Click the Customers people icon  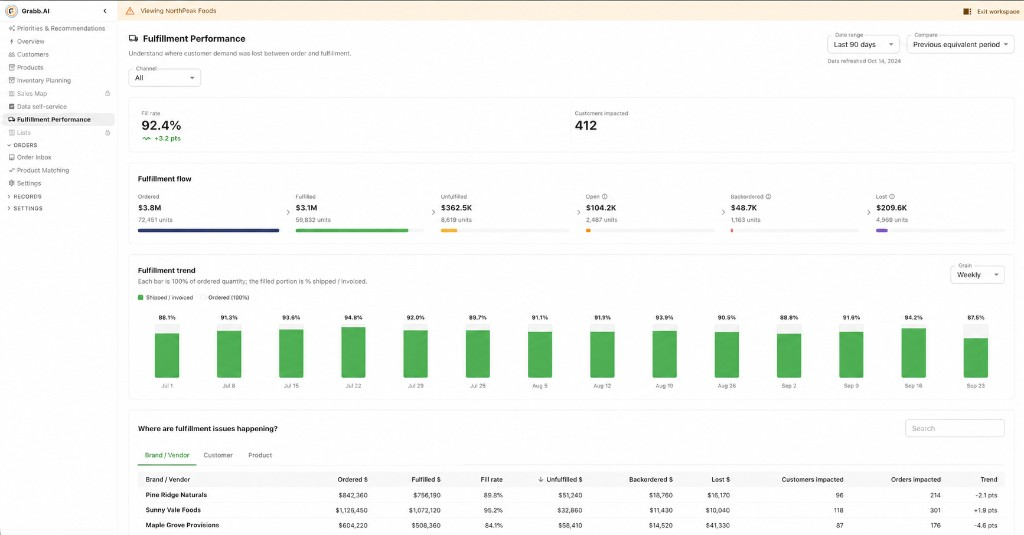click(11, 54)
